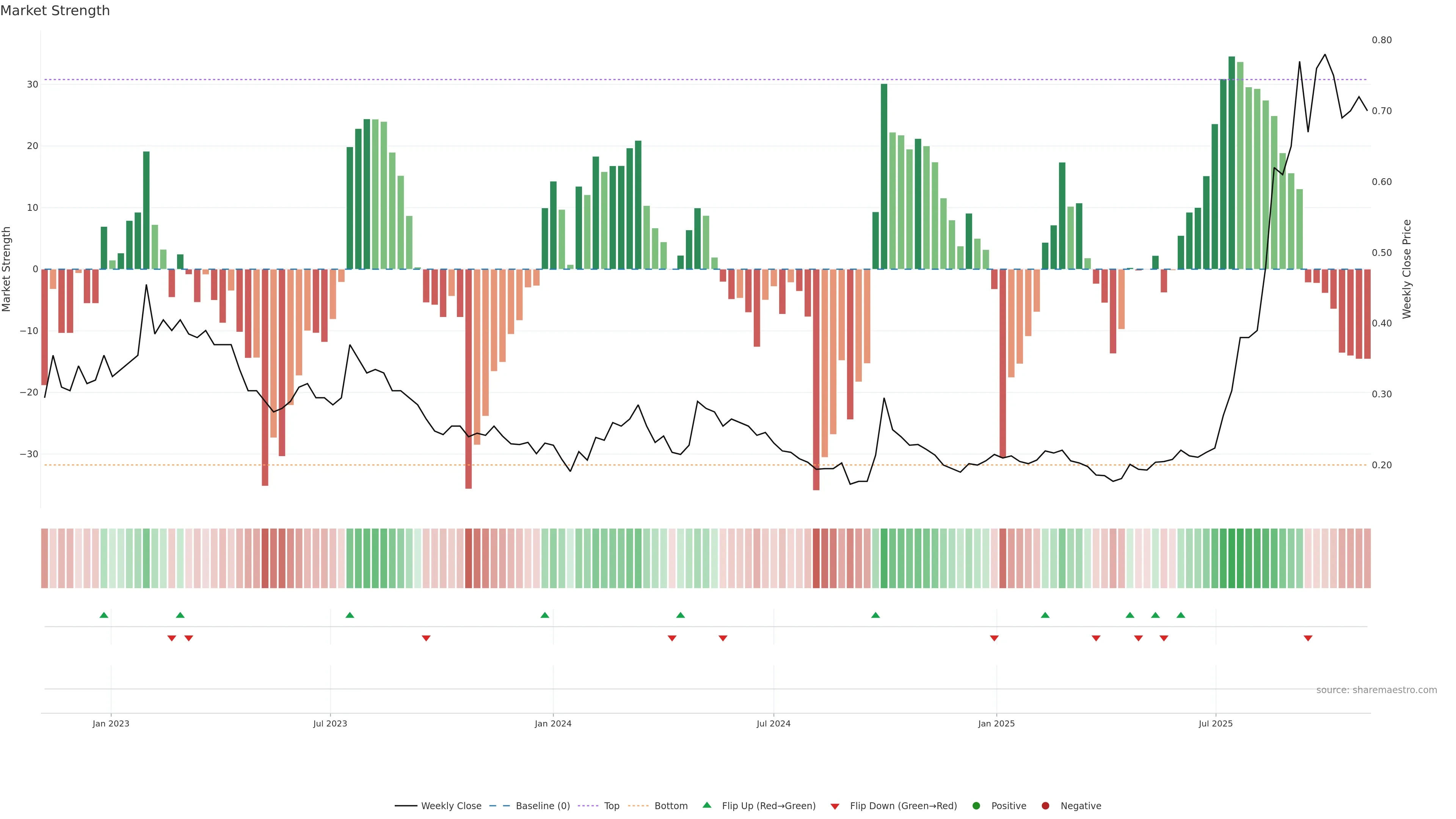Click the first green flip-up triangle marker
The width and height of the screenshot is (1456, 819).
(x=104, y=615)
